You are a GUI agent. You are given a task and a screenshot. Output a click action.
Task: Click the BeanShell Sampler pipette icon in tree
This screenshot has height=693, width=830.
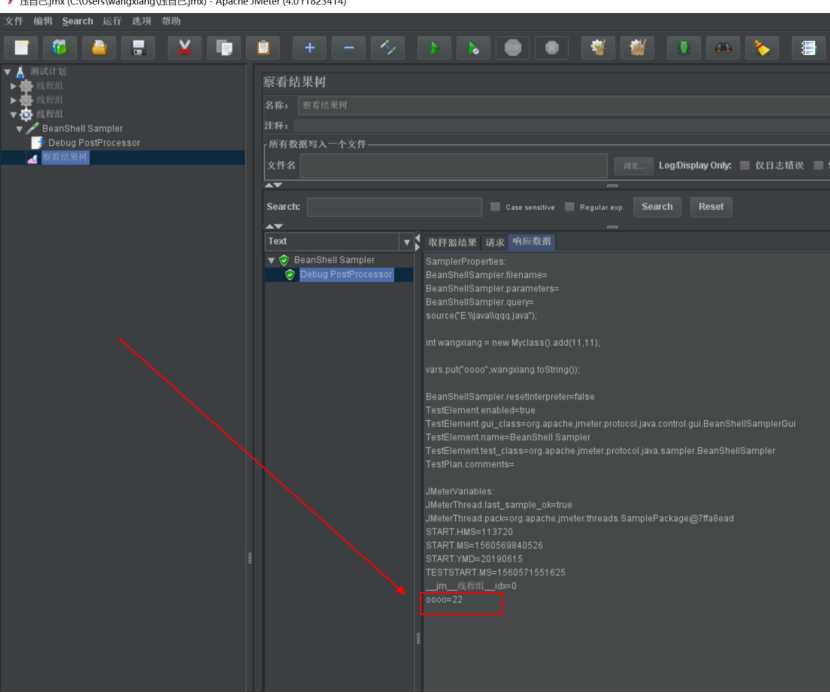coord(32,129)
